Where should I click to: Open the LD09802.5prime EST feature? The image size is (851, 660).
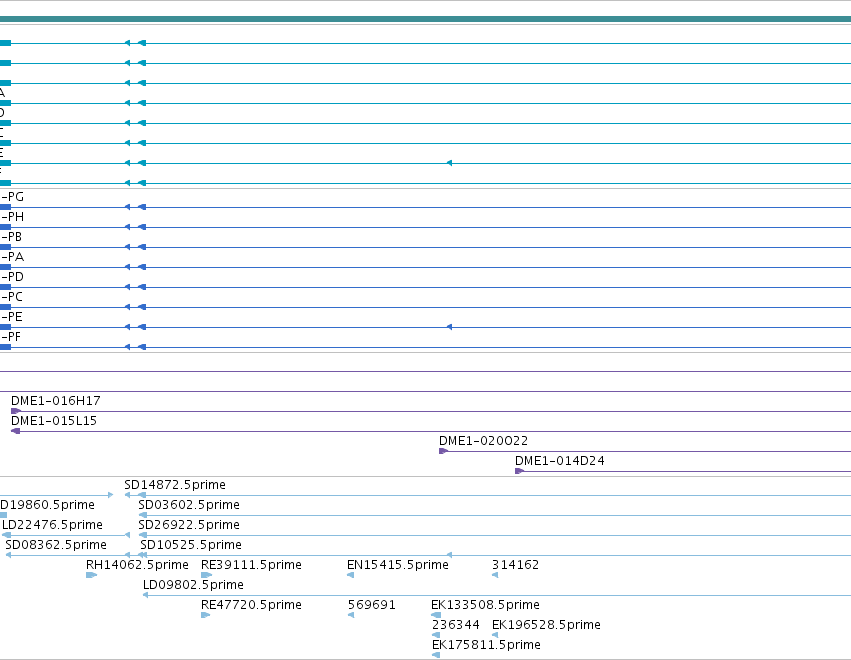(193, 585)
